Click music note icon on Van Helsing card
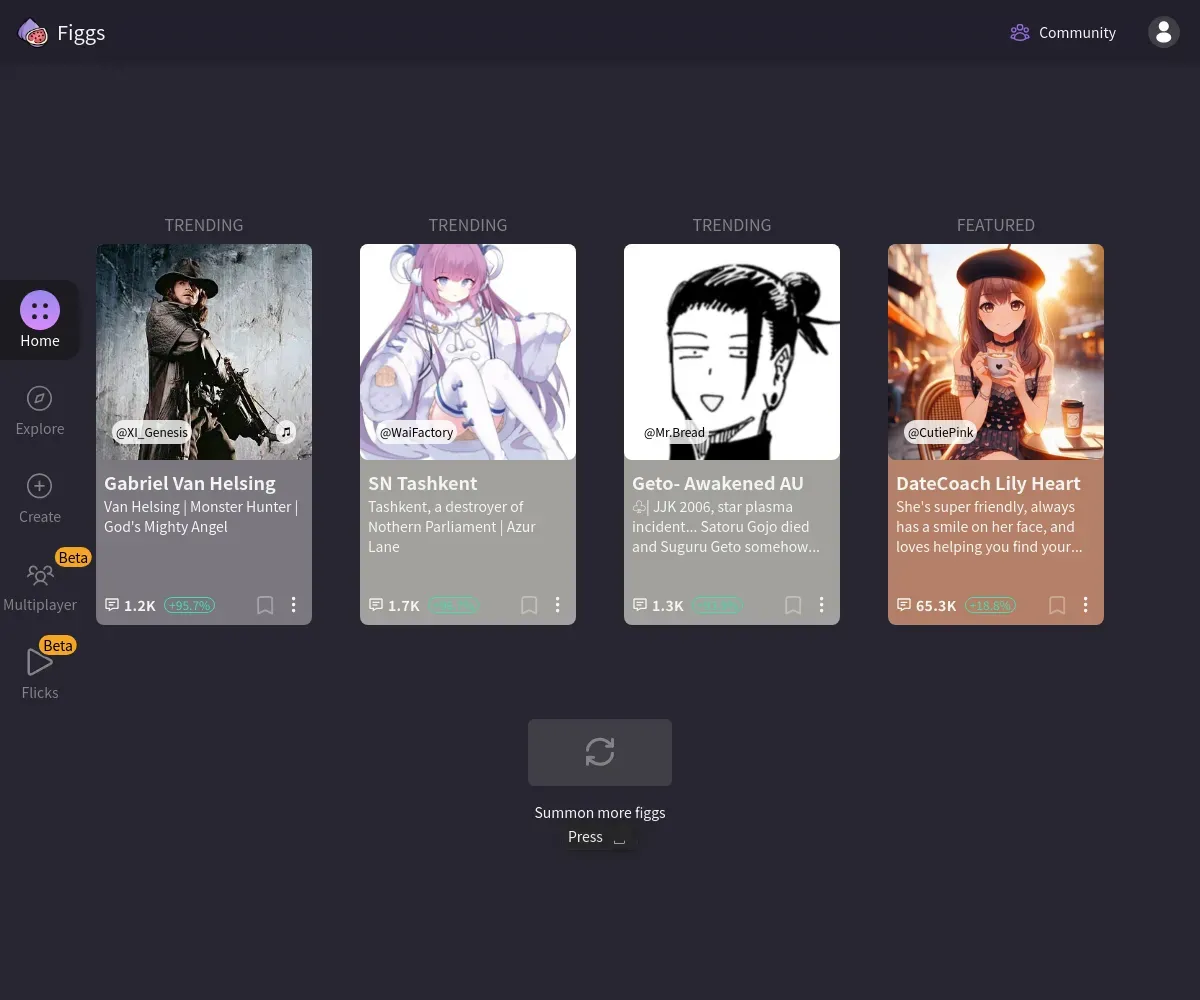The height and width of the screenshot is (1000, 1200). [286, 432]
